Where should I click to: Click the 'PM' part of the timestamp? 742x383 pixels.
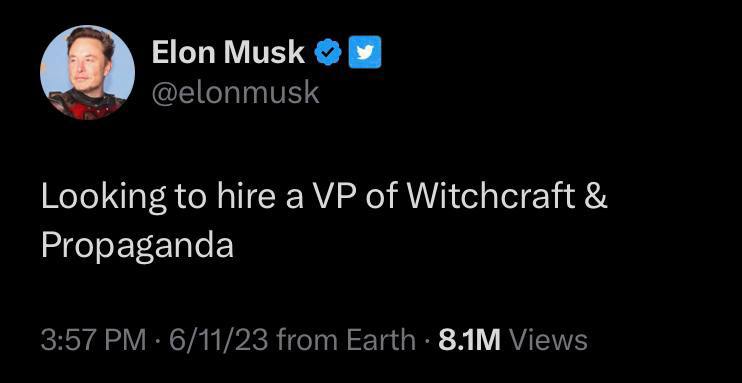pyautogui.click(x=126, y=340)
